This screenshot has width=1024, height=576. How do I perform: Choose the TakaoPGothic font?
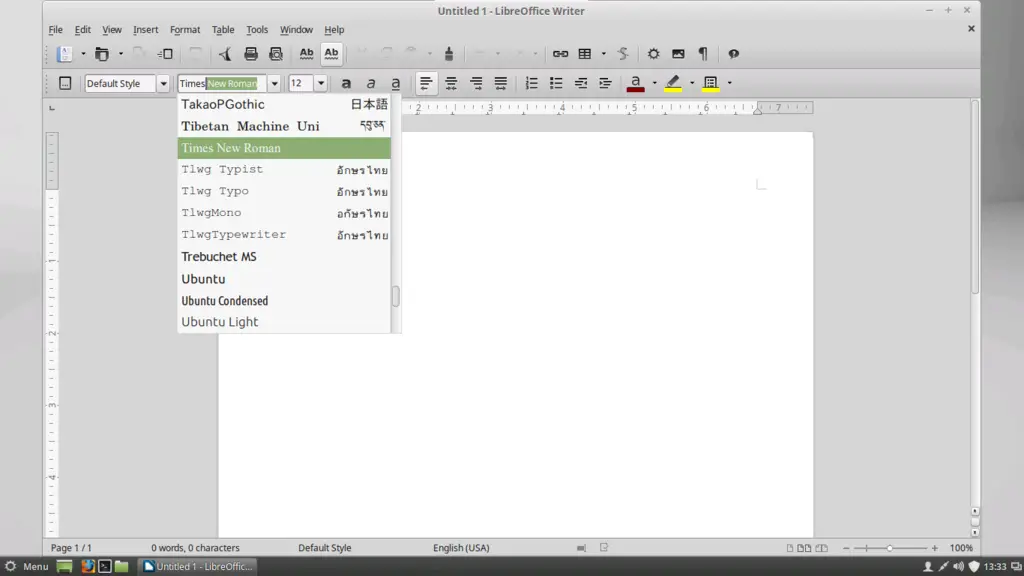284,104
